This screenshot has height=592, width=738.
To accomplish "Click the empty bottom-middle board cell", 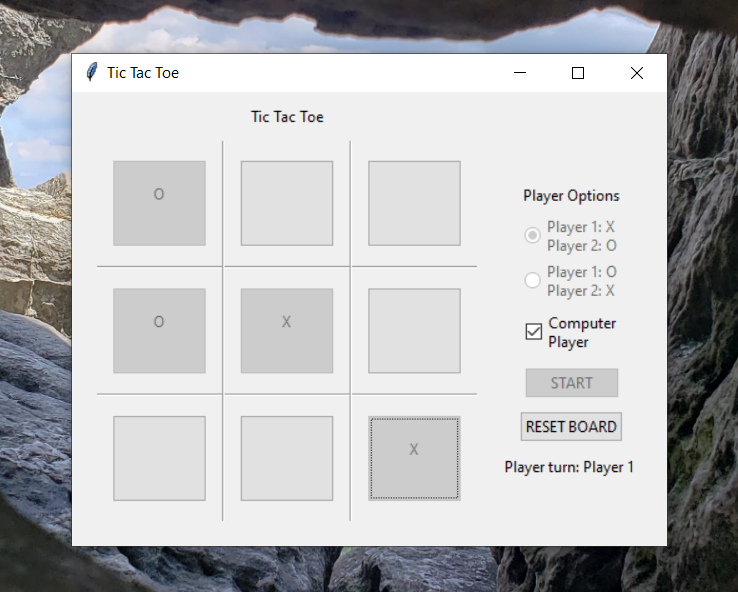I will 287,458.
